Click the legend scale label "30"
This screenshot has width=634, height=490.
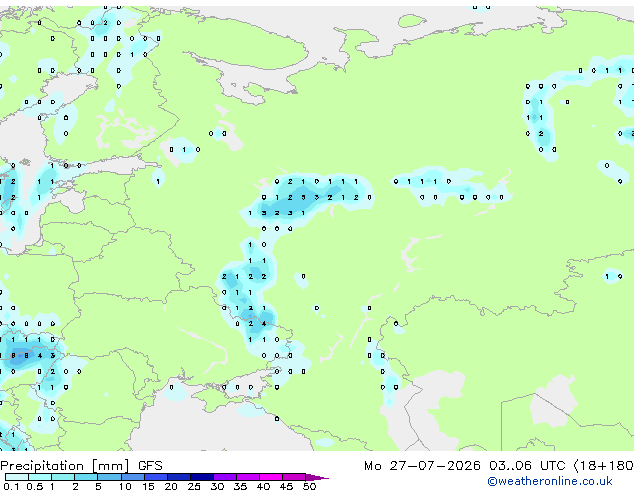click(x=217, y=486)
